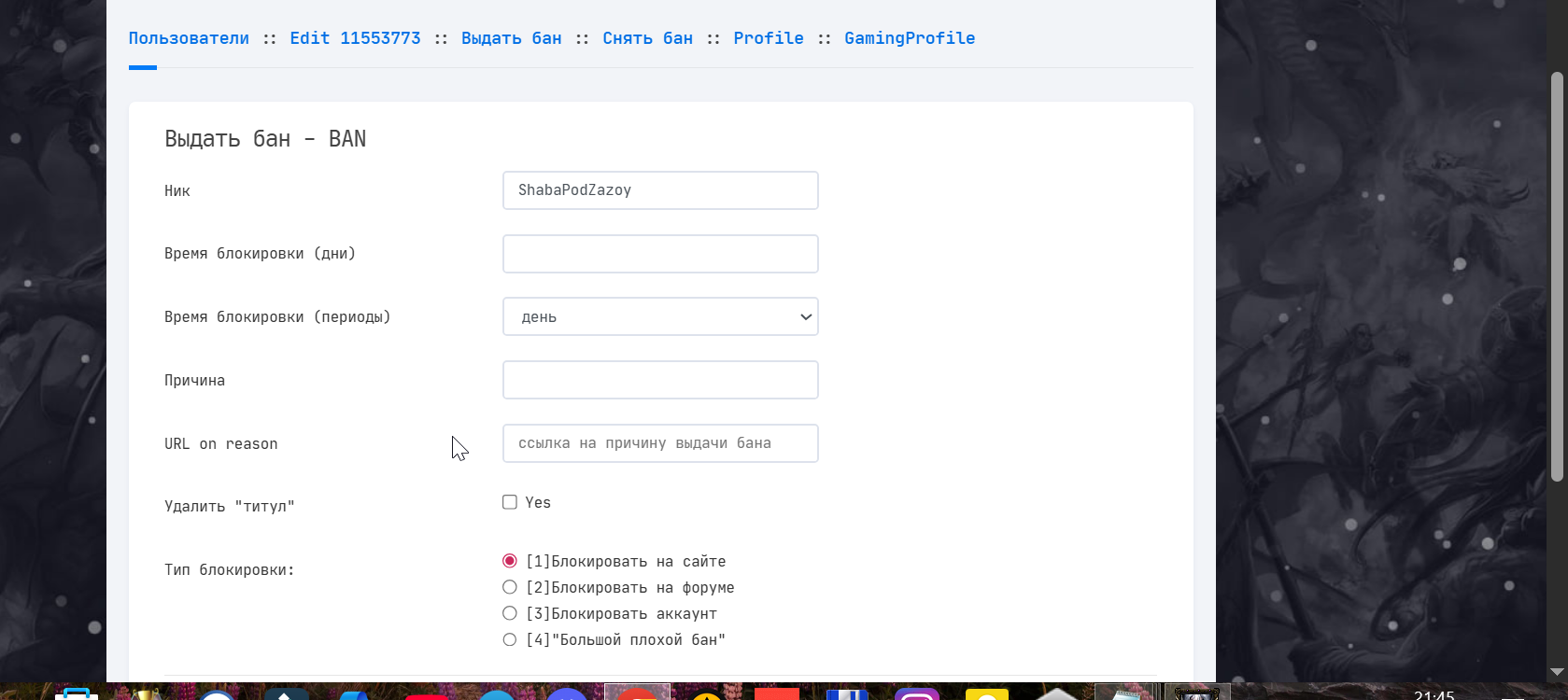This screenshot has width=1568, height=700.
Task: Open the Profile link
Action: pos(769,38)
